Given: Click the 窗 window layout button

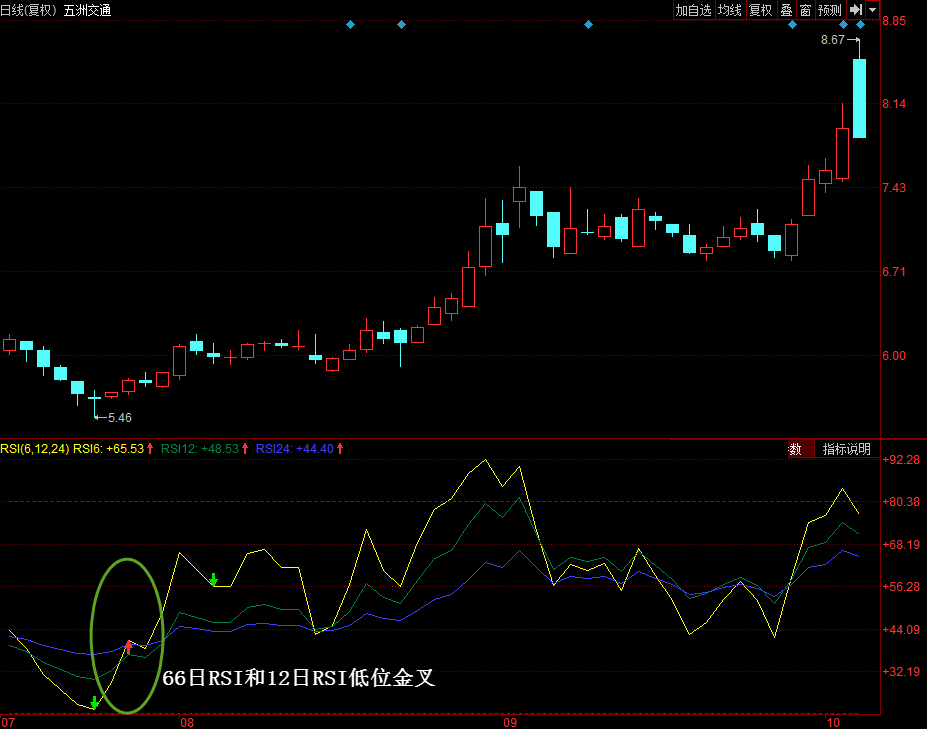Looking at the screenshot, I should pyautogui.click(x=805, y=10).
